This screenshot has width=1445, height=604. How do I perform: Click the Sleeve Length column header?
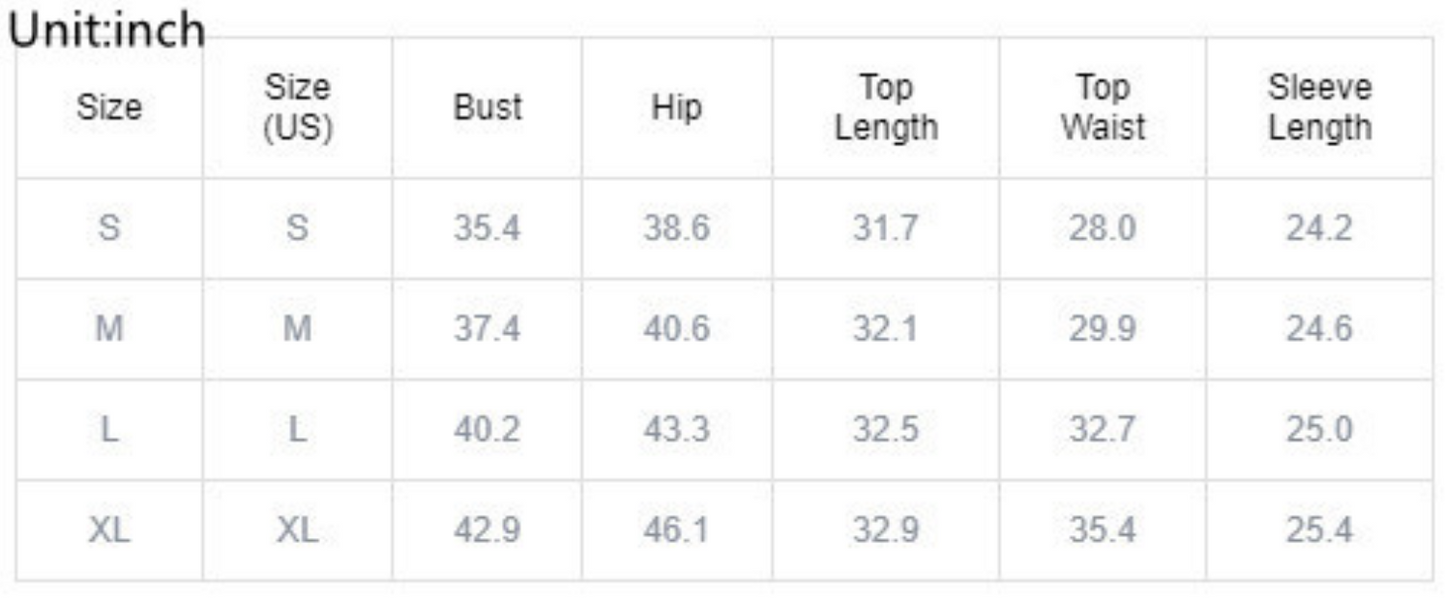1319,108
